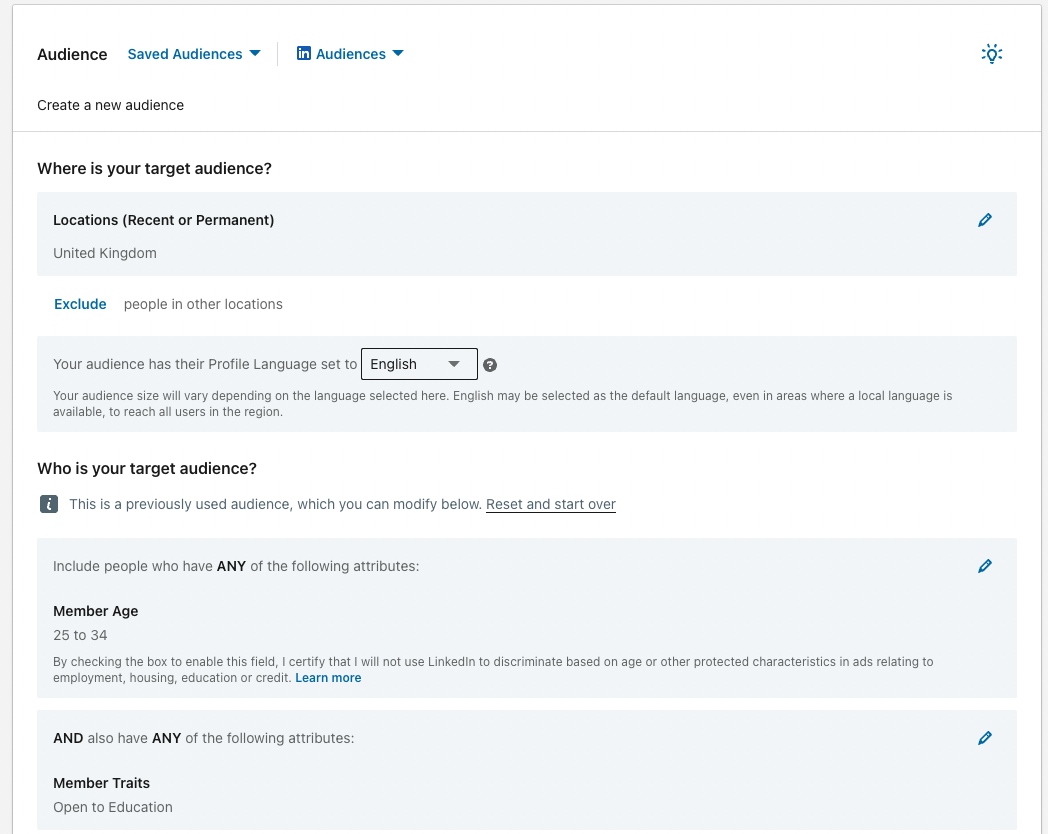Click Reset and start over

tap(550, 504)
